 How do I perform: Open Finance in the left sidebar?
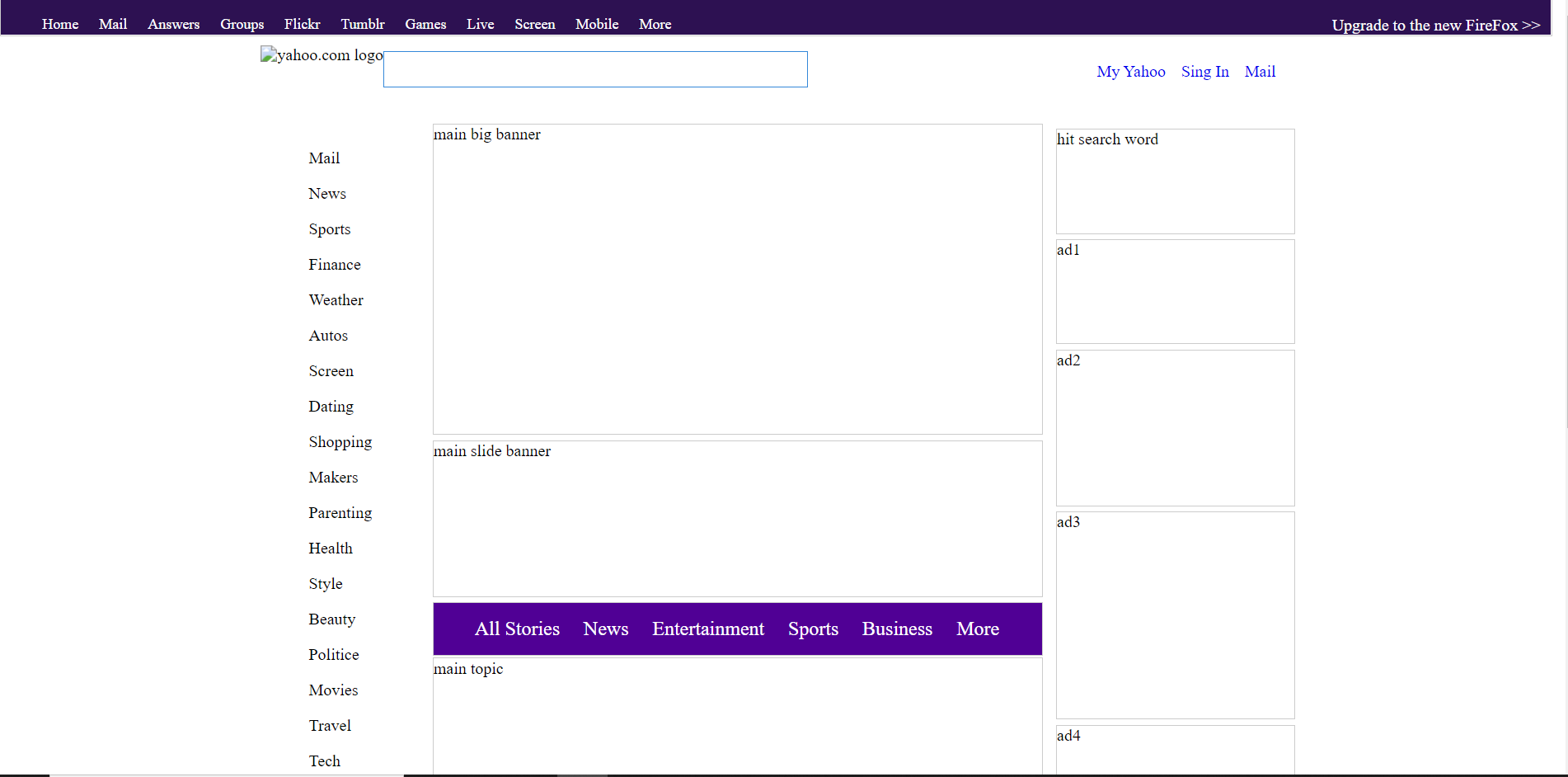point(335,265)
